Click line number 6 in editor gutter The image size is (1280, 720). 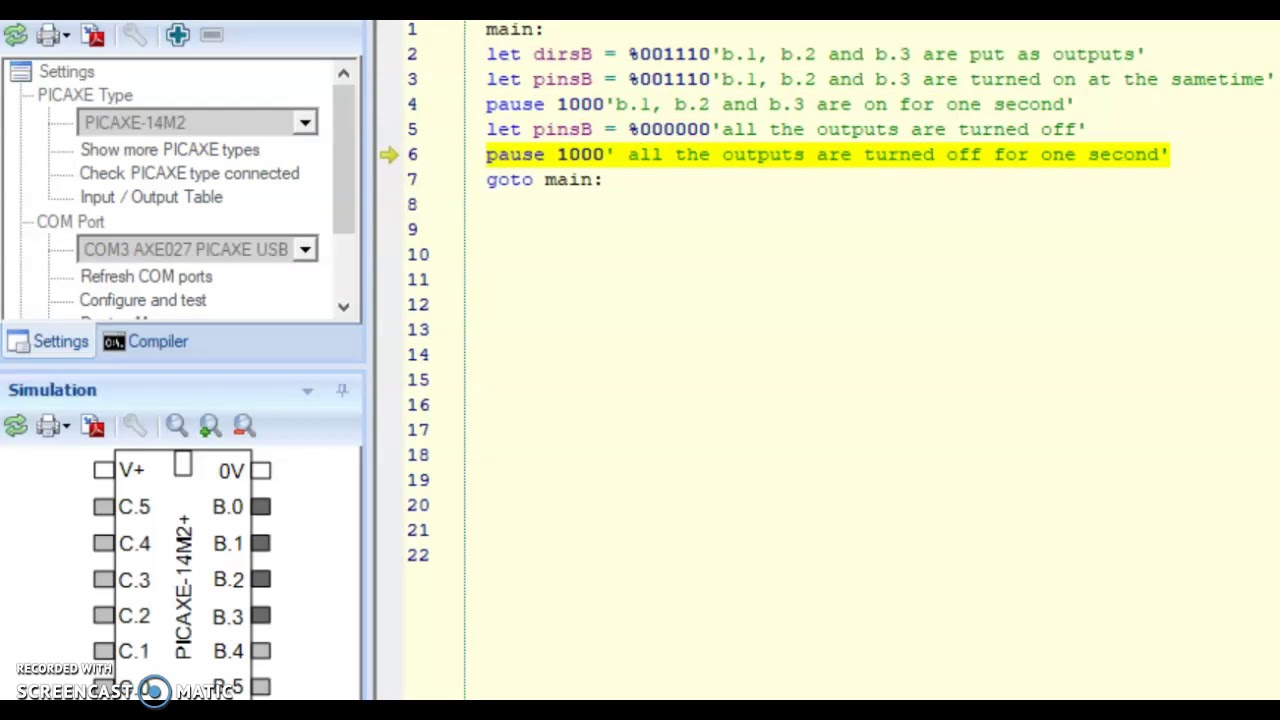412,154
